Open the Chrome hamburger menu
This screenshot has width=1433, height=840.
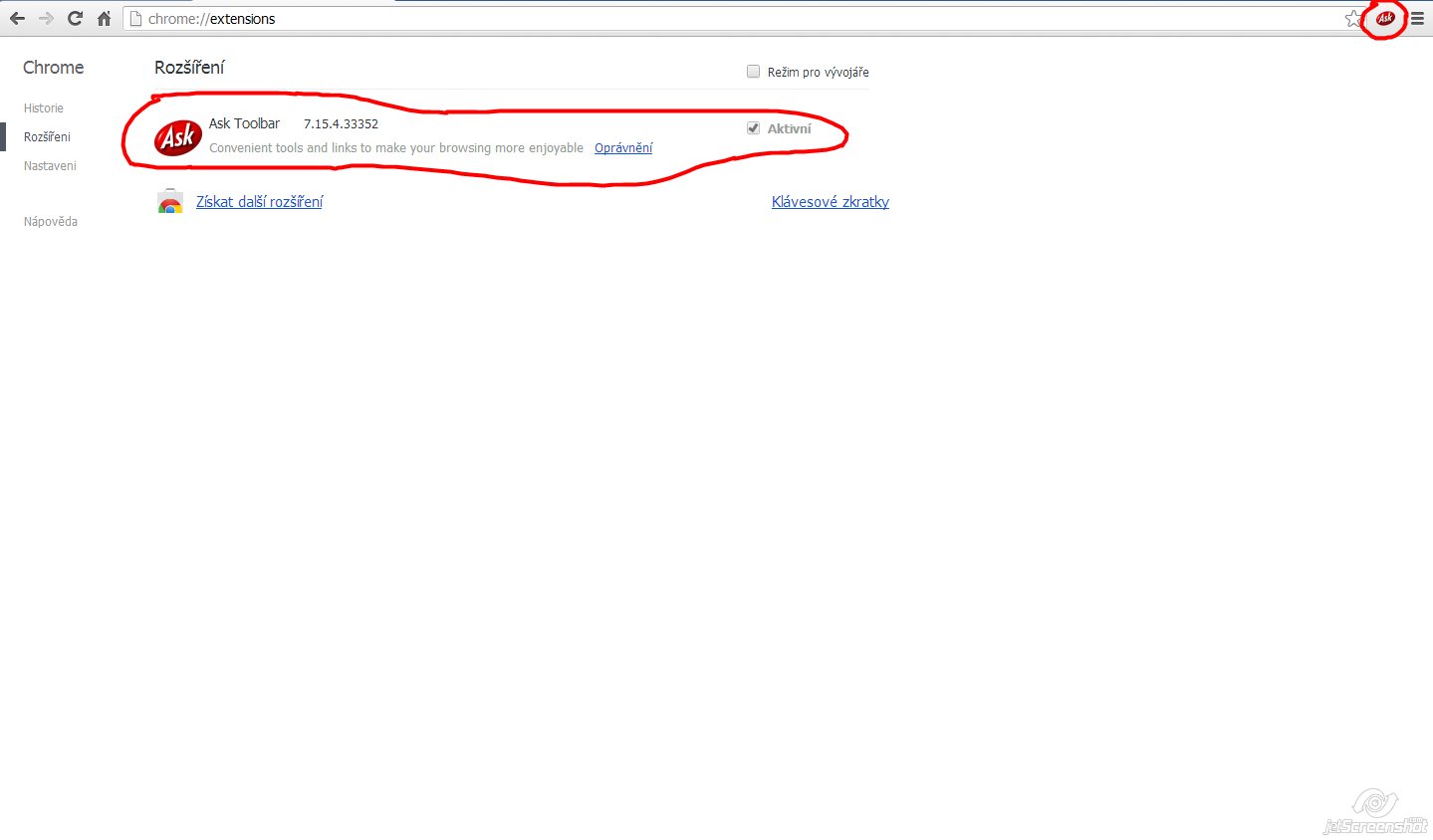click(x=1417, y=18)
